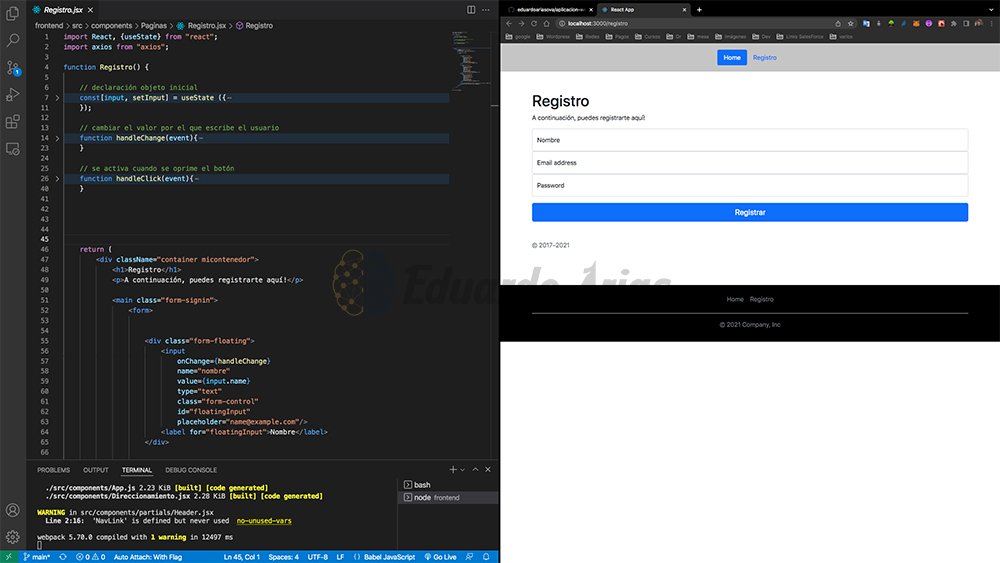
Task: Select the node frontend terminal
Action: point(448,497)
